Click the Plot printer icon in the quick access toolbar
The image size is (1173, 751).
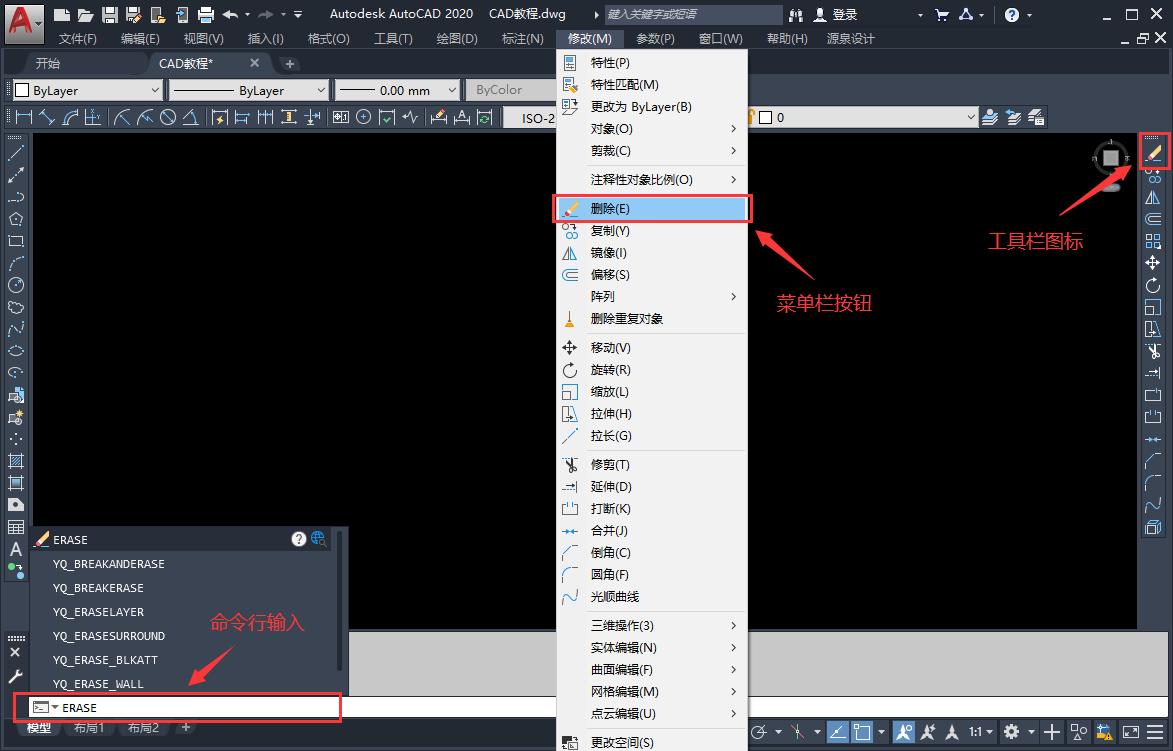point(206,14)
